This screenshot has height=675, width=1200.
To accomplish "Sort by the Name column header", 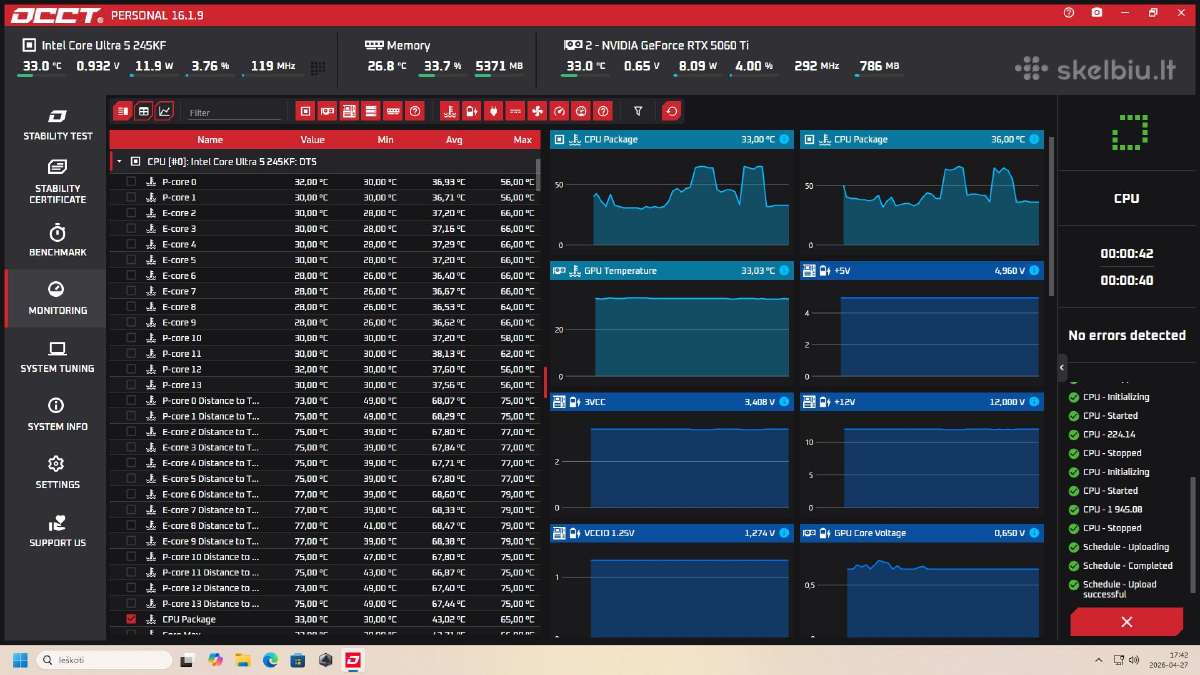I will coord(210,140).
